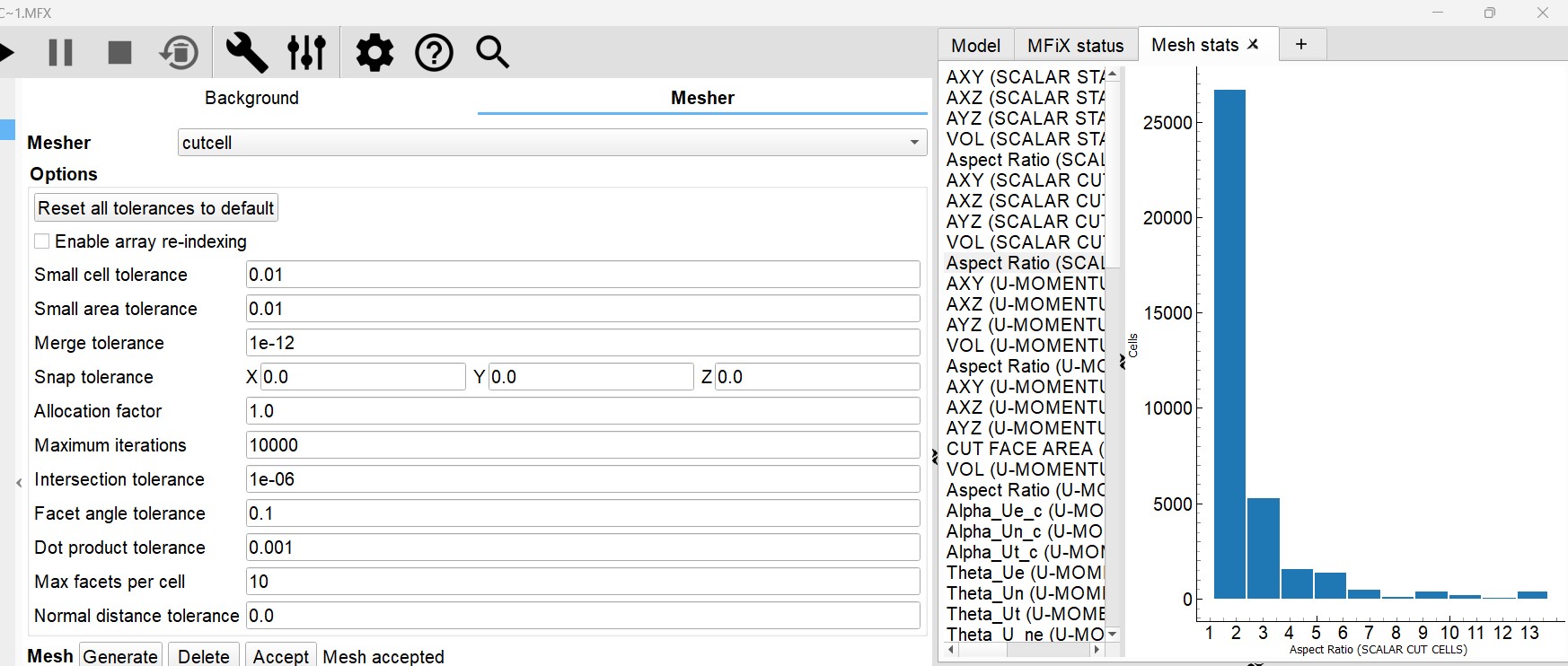Click the reset simulation icon

click(x=179, y=53)
